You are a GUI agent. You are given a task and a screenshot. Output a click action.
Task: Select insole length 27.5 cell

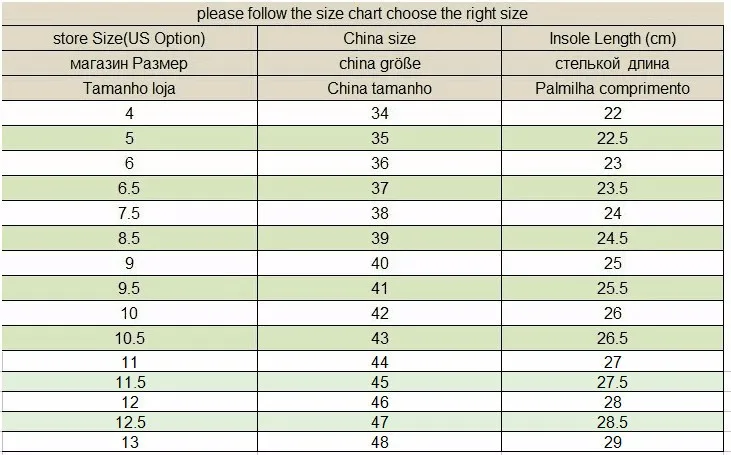point(613,382)
